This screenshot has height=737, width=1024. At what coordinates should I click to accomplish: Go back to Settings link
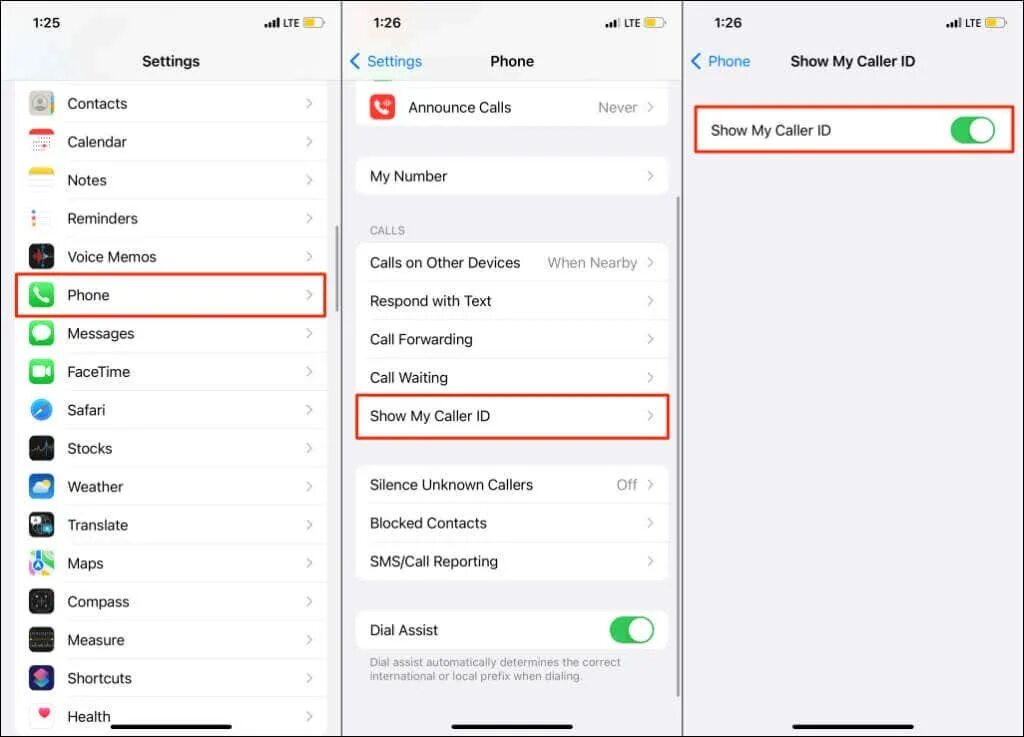point(386,61)
